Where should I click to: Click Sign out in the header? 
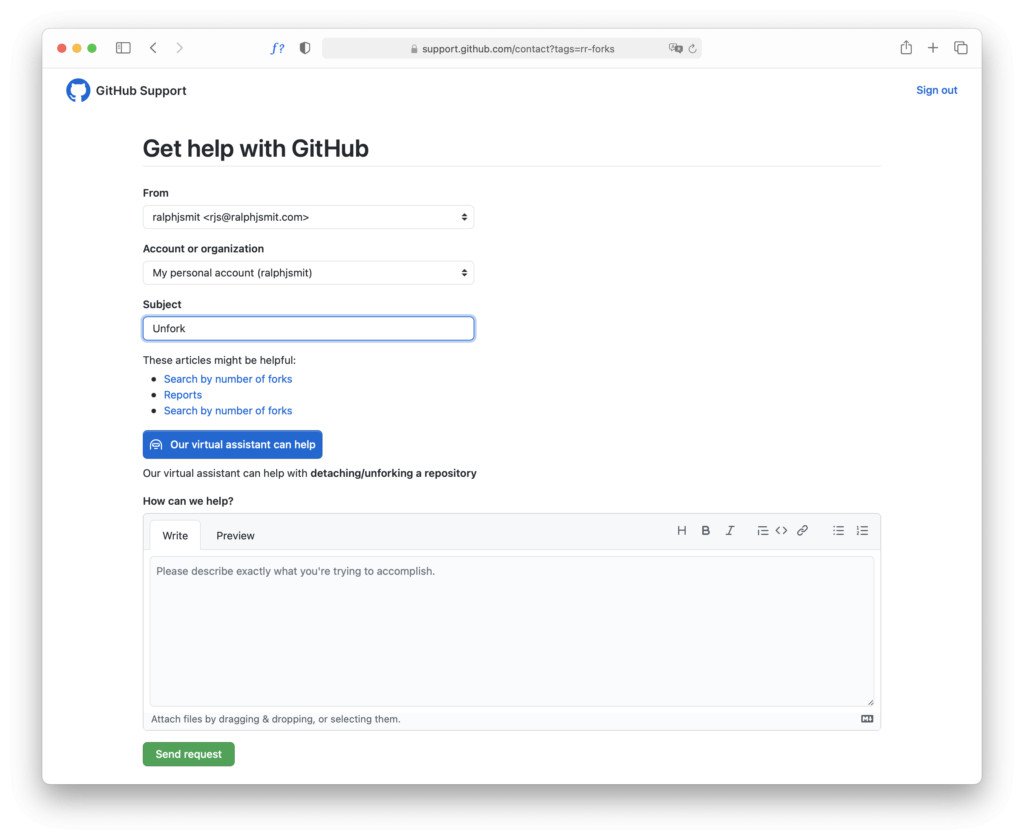point(936,90)
